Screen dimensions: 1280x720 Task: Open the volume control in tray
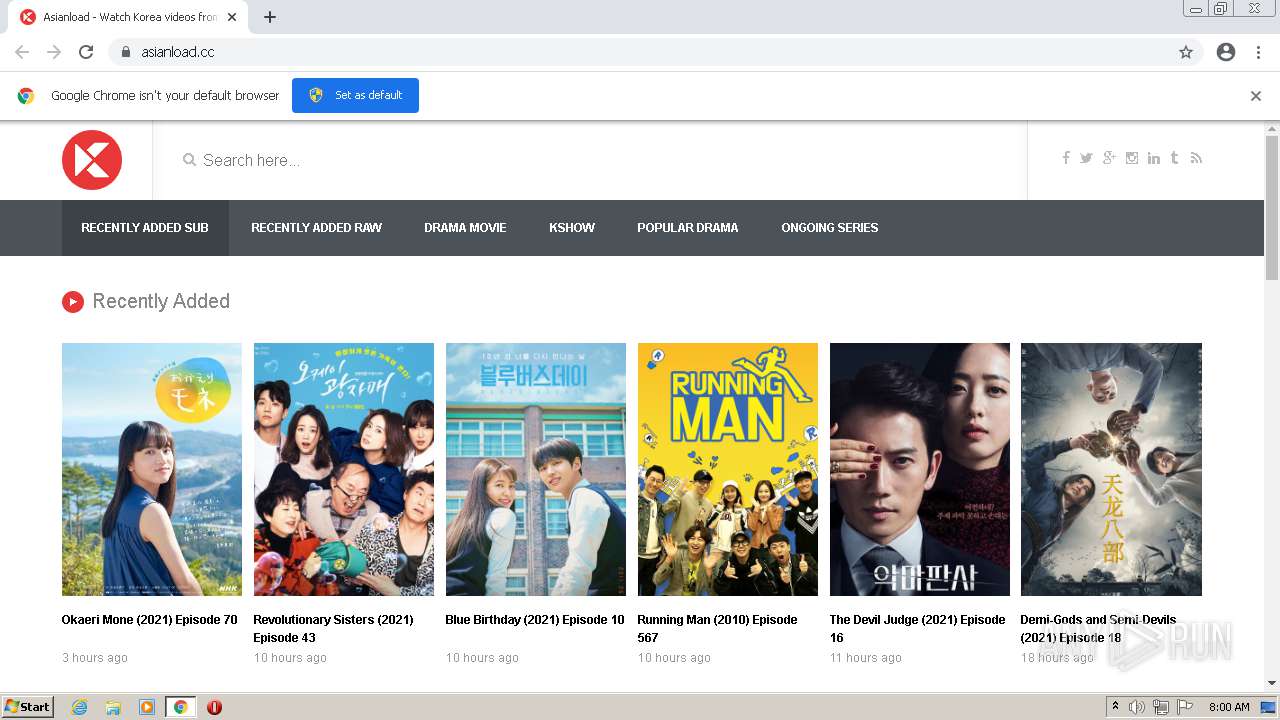(1137, 707)
